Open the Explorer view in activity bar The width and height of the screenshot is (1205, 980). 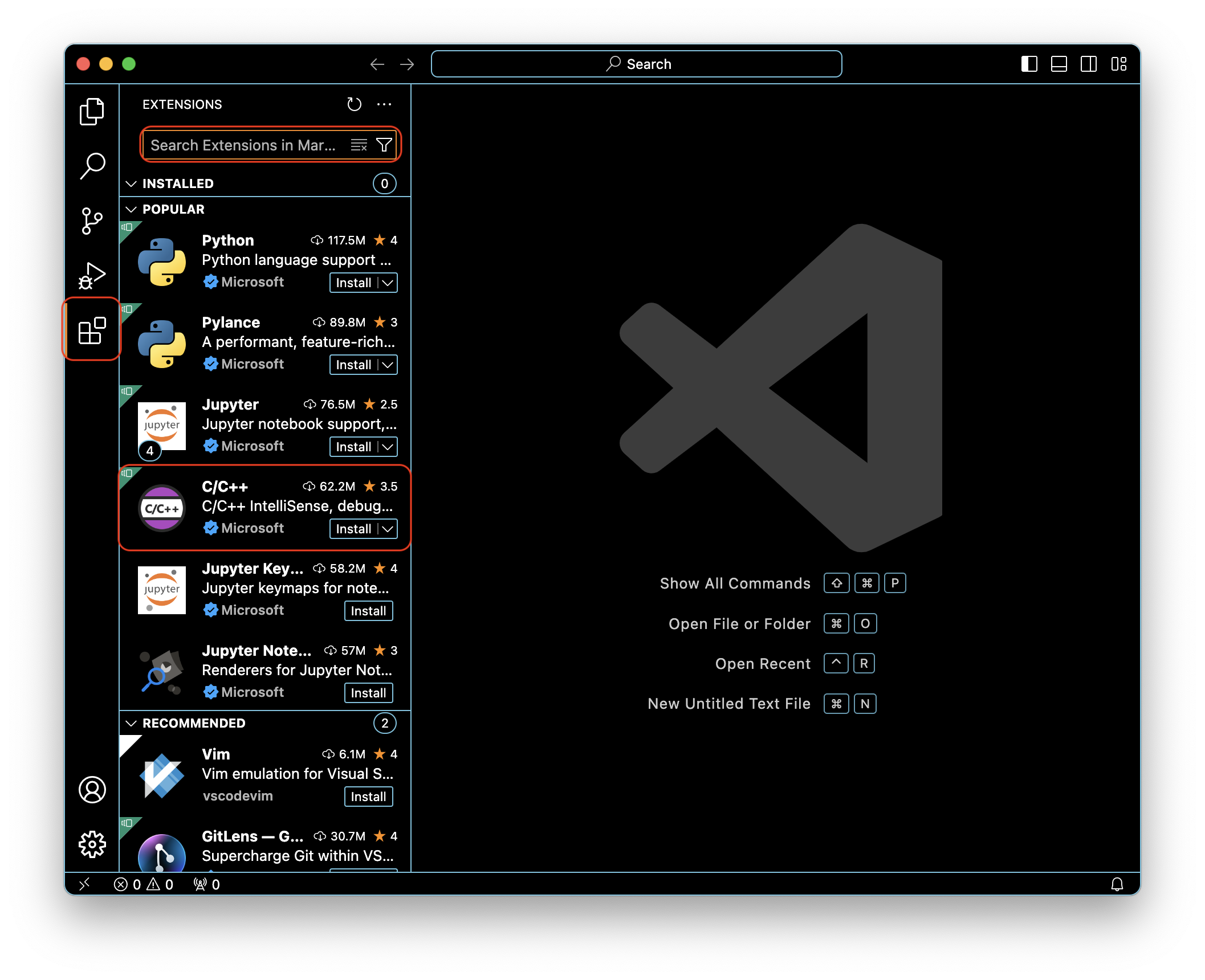(92, 112)
